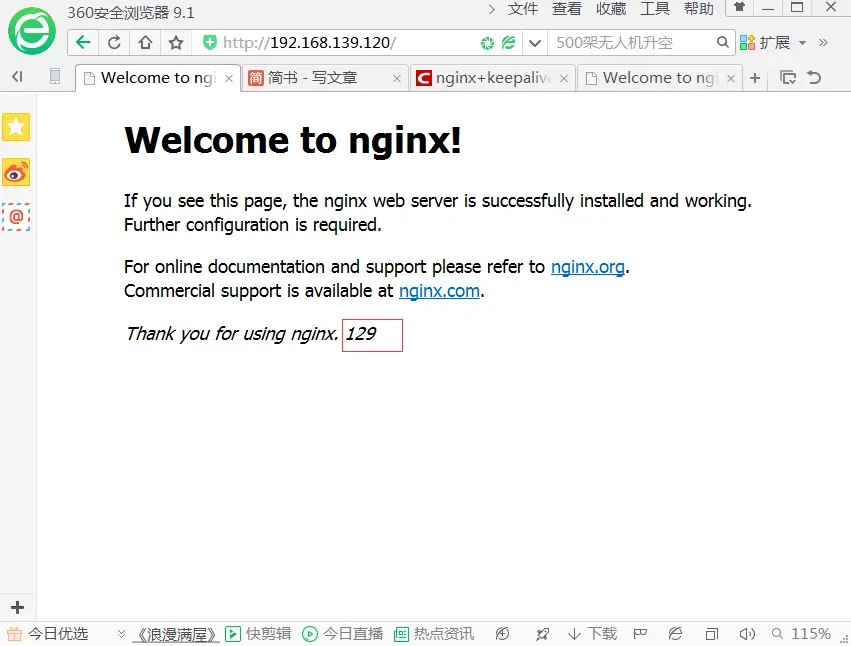
Task: Open 热点资讯 in the status bar
Action: click(434, 634)
